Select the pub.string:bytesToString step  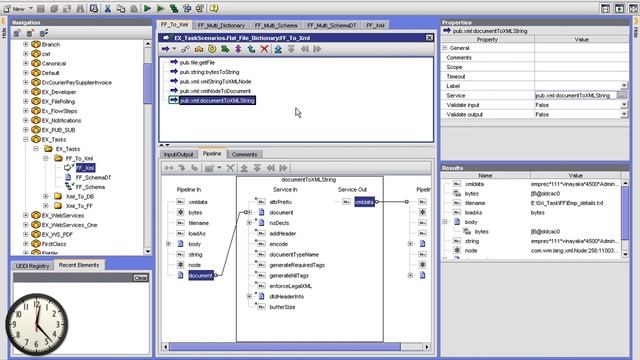(209, 72)
